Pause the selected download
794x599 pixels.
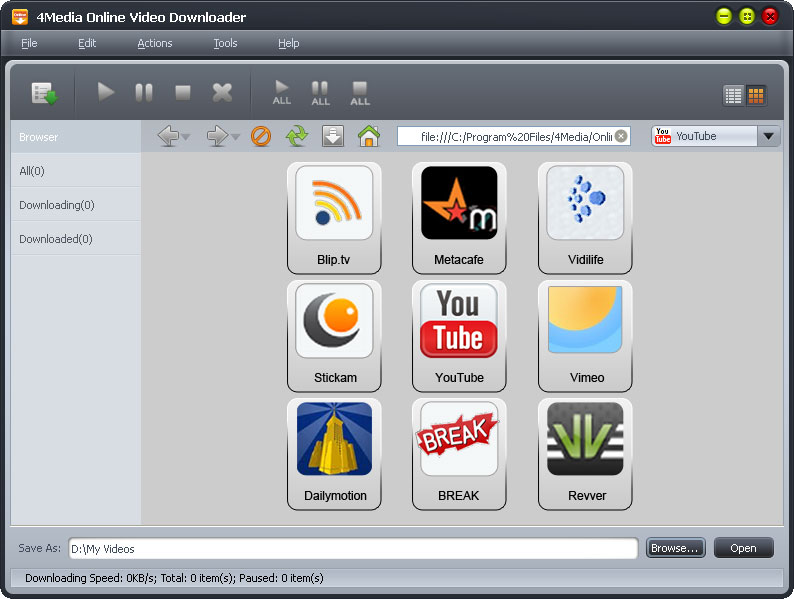tap(144, 93)
